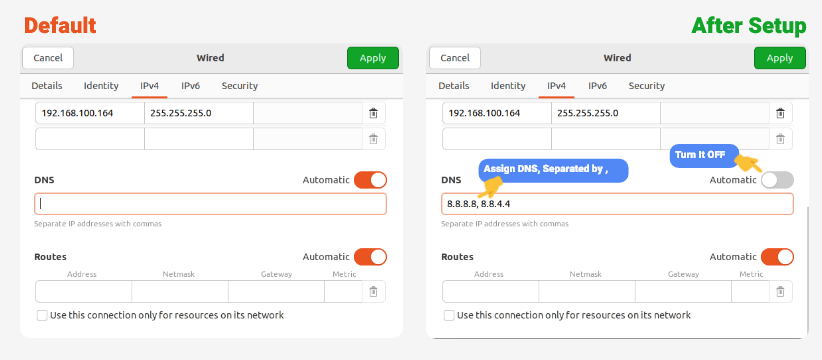
Task: Click the After Setup panel vertical scrollbar
Action: (807, 270)
